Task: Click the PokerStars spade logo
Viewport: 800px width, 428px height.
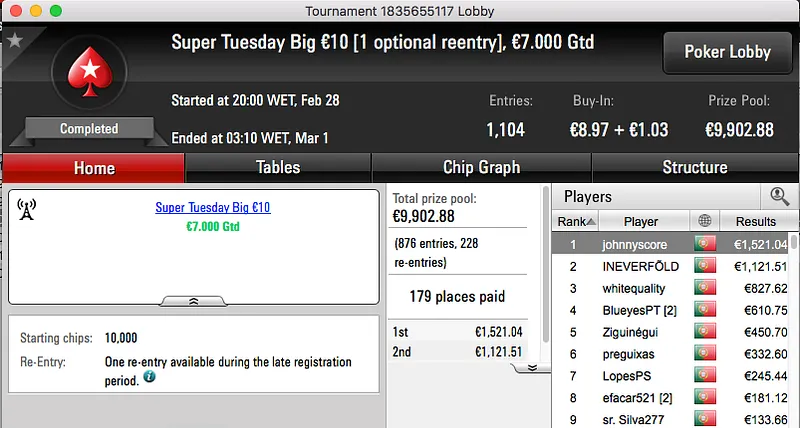Action: point(88,77)
